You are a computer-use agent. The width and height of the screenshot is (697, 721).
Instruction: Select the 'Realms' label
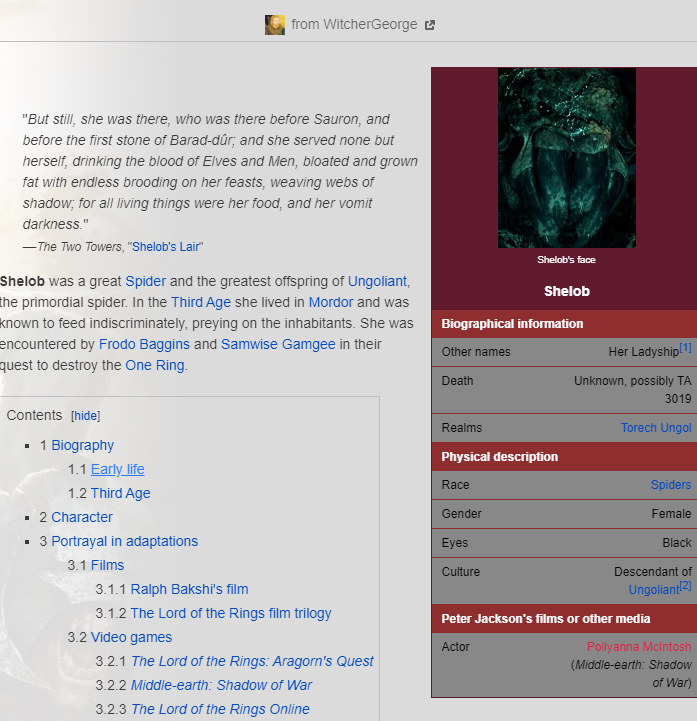pos(462,428)
